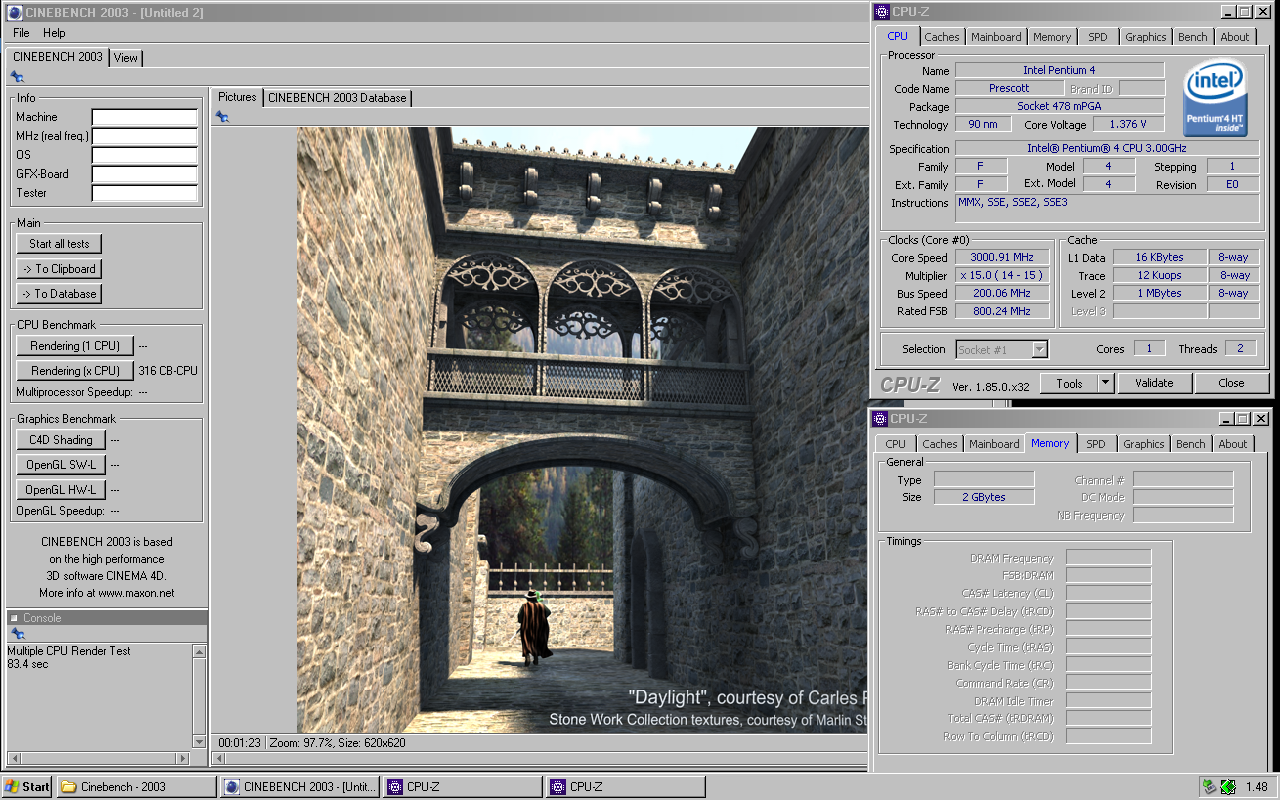Click CPU-Z Close button

click(1231, 383)
